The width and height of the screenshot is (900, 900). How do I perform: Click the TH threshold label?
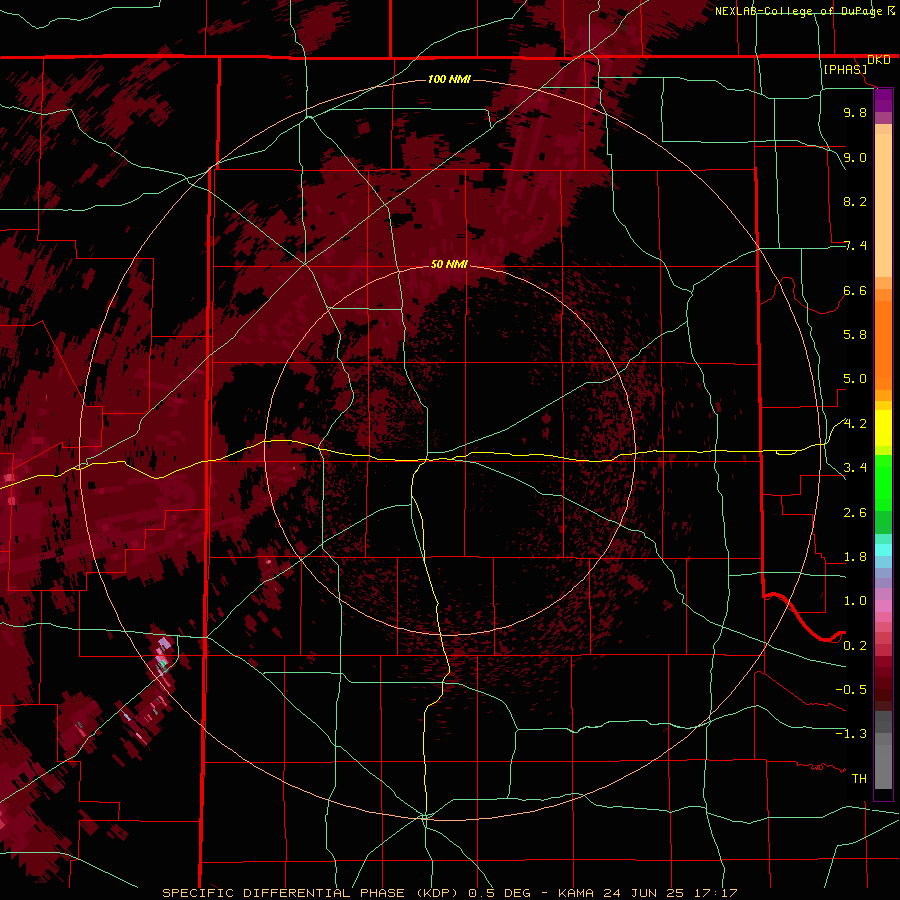[x=859, y=779]
